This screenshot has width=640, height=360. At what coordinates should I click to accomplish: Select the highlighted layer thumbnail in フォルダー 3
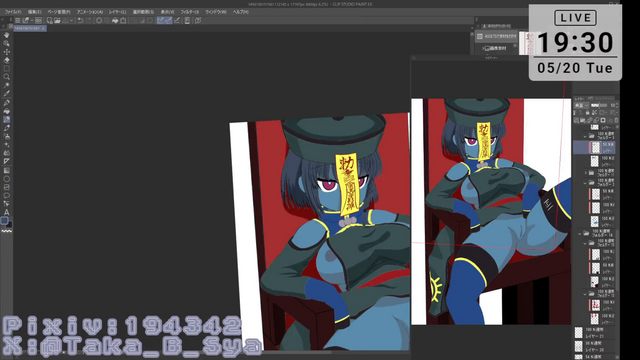(x=596, y=147)
